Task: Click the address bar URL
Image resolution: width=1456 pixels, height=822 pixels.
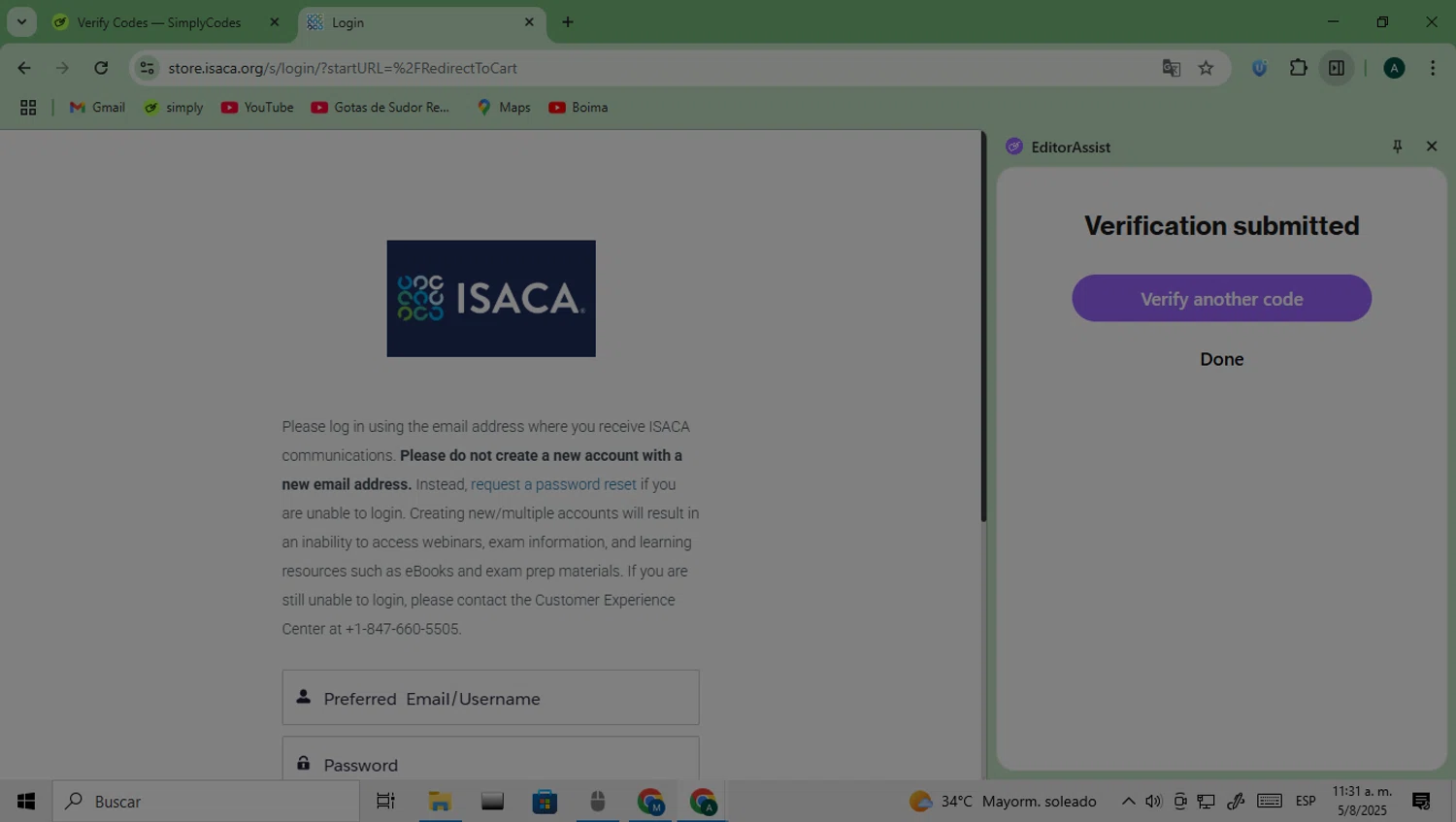Action: (x=343, y=68)
